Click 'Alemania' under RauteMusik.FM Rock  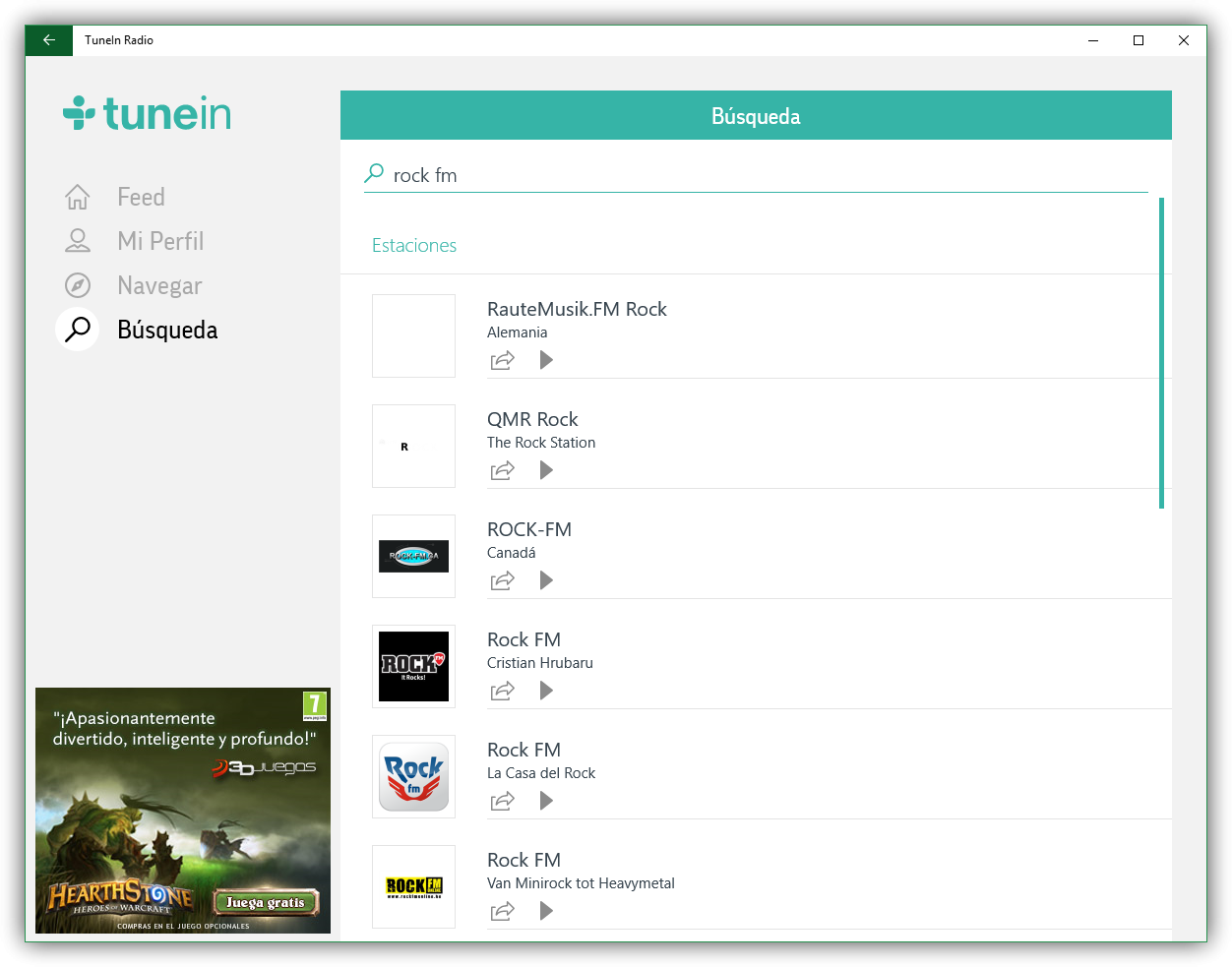pos(518,332)
